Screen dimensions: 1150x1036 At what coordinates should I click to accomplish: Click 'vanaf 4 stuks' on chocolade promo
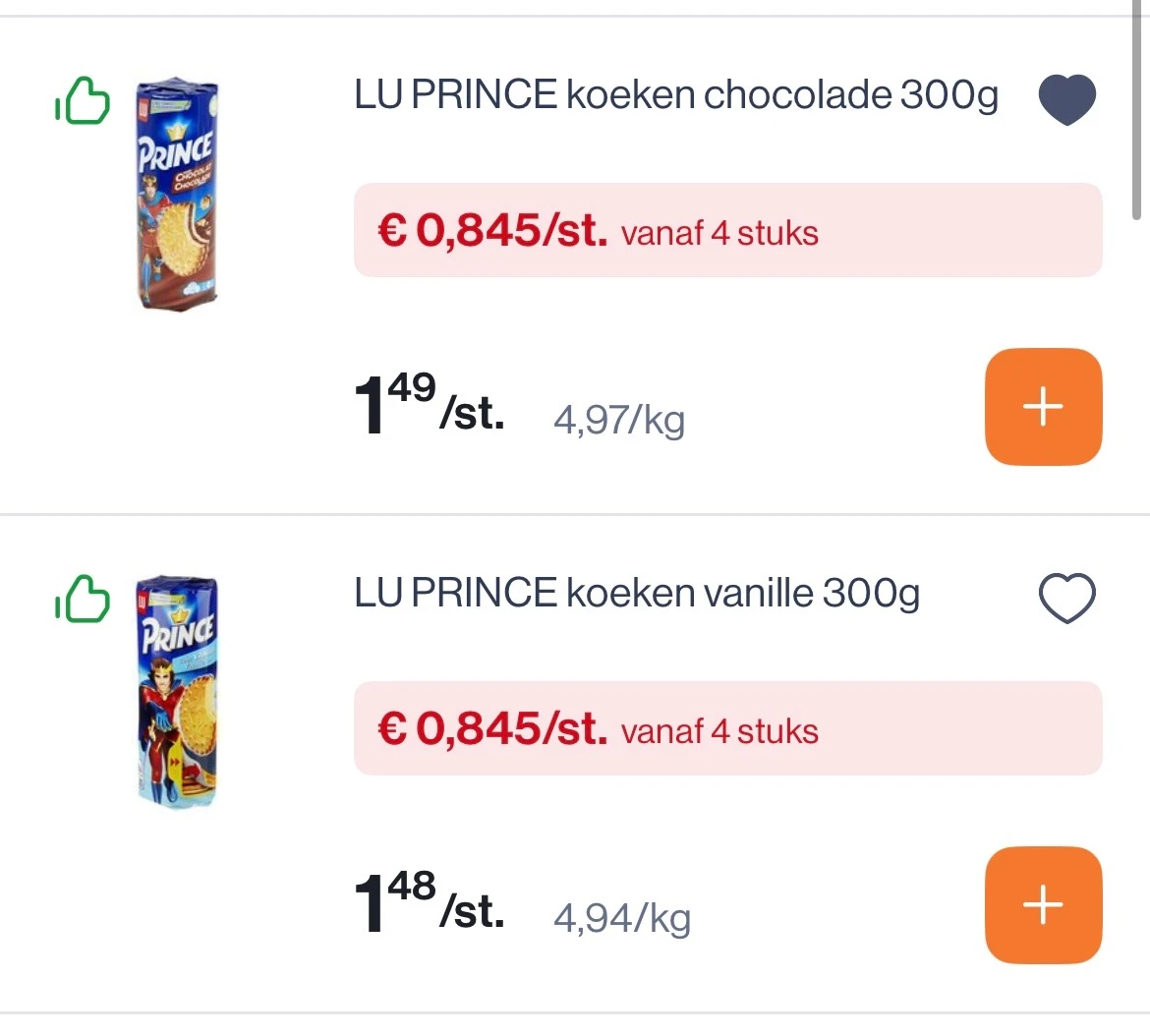[x=719, y=234]
